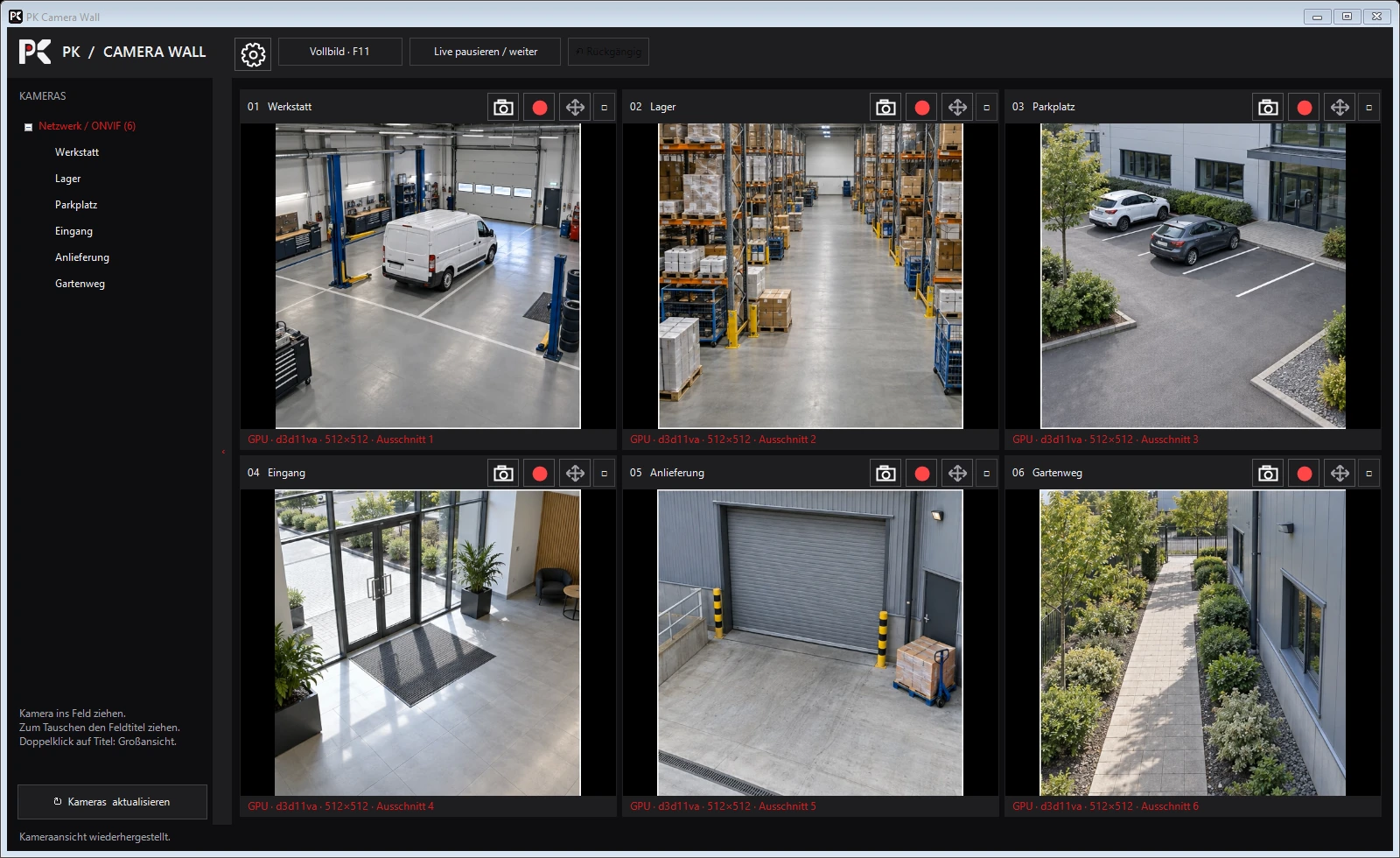Collapse the Netzwerk / ONVIF tree node
Viewport: 1400px width, 858px height.
point(28,127)
